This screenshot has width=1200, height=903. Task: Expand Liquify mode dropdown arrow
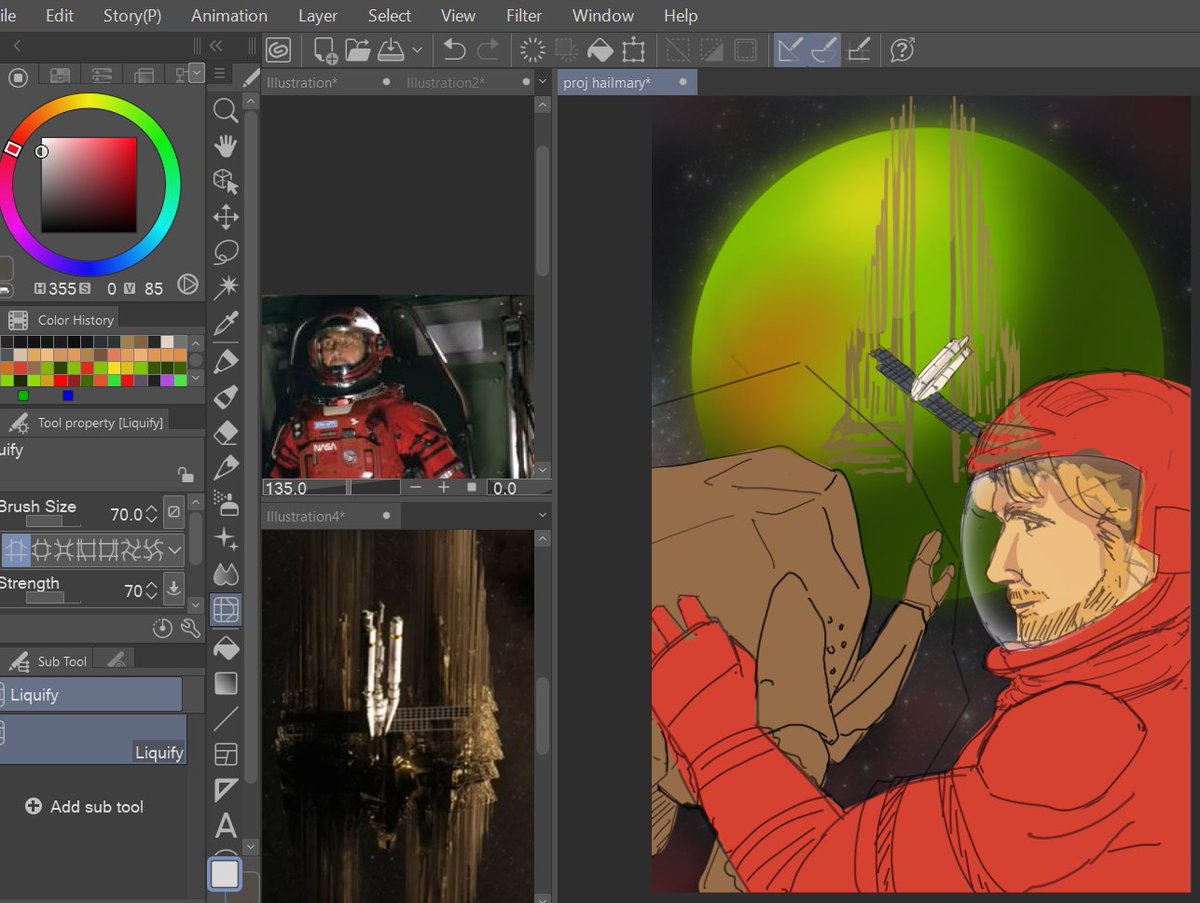pyautogui.click(x=176, y=548)
